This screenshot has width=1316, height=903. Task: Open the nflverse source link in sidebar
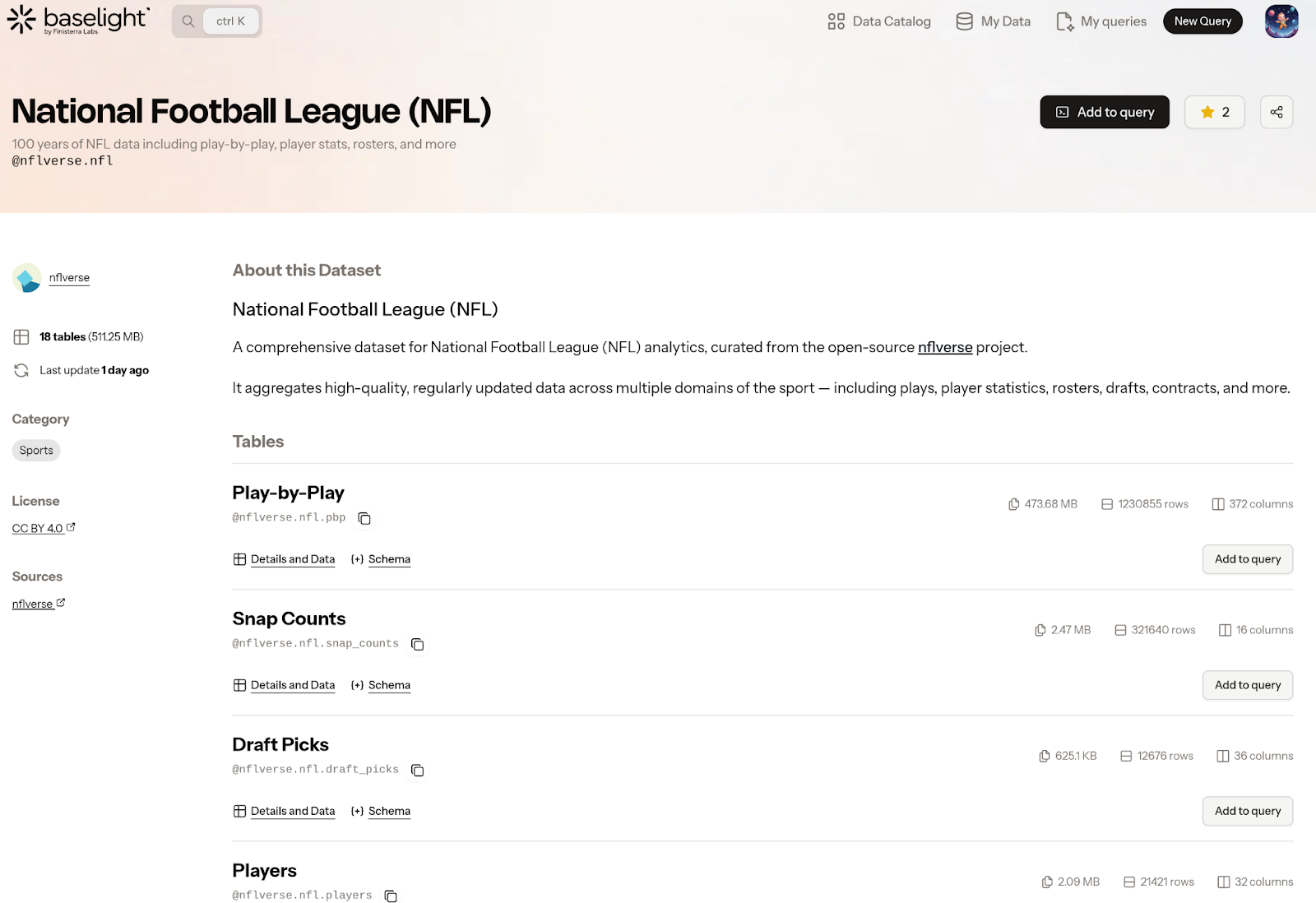39,604
